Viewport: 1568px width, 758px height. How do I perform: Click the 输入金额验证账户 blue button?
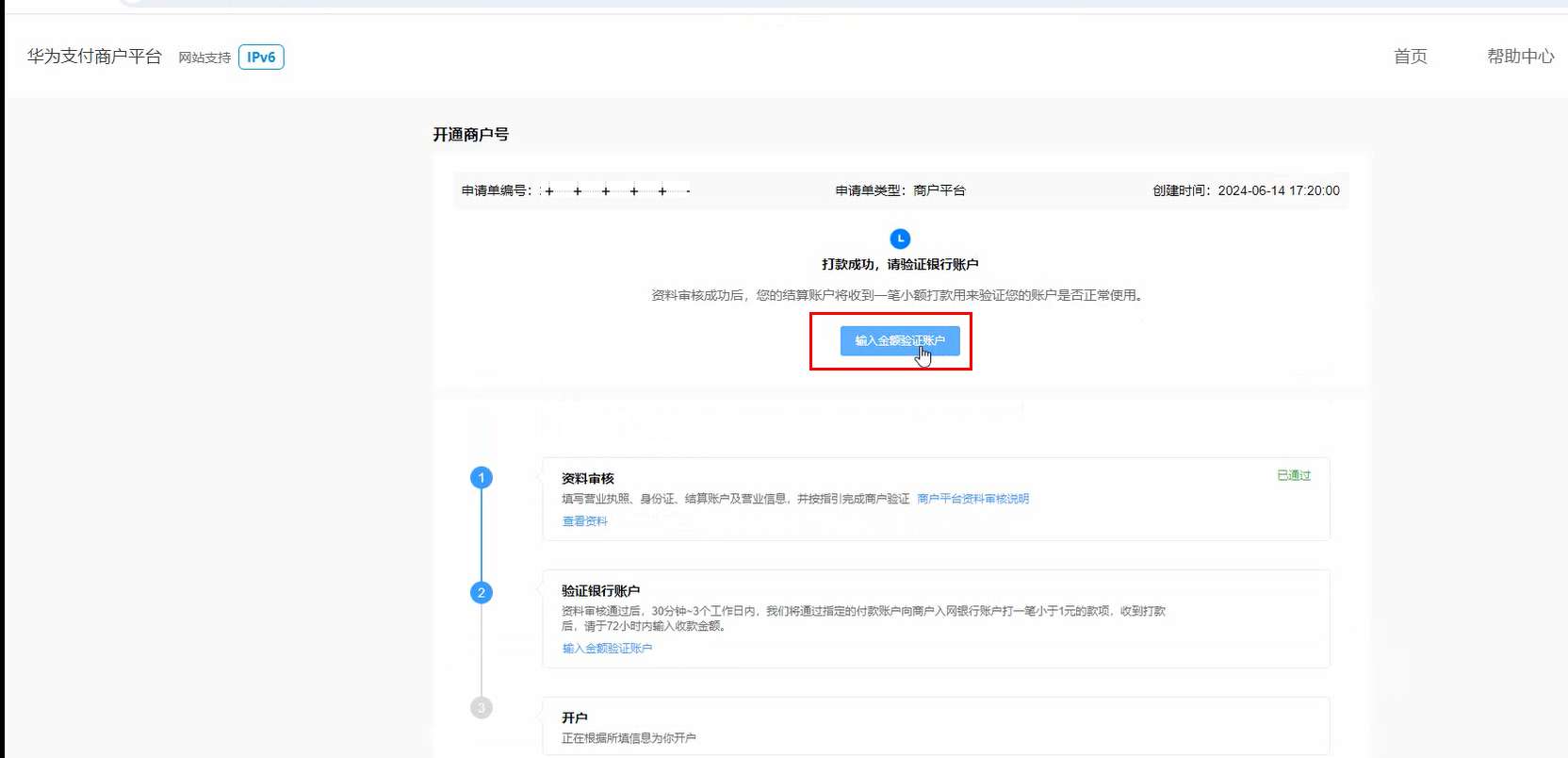pos(900,341)
